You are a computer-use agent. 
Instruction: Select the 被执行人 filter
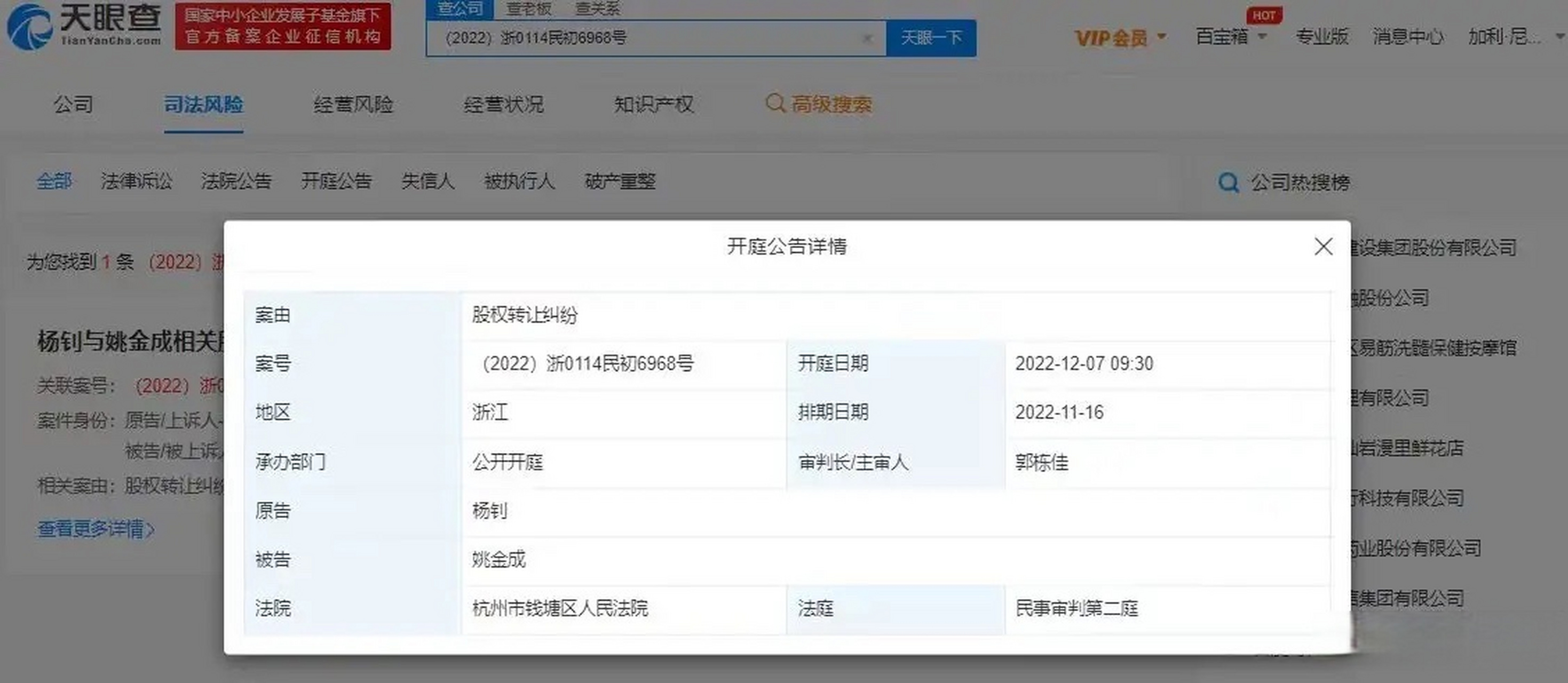pyautogui.click(x=519, y=181)
